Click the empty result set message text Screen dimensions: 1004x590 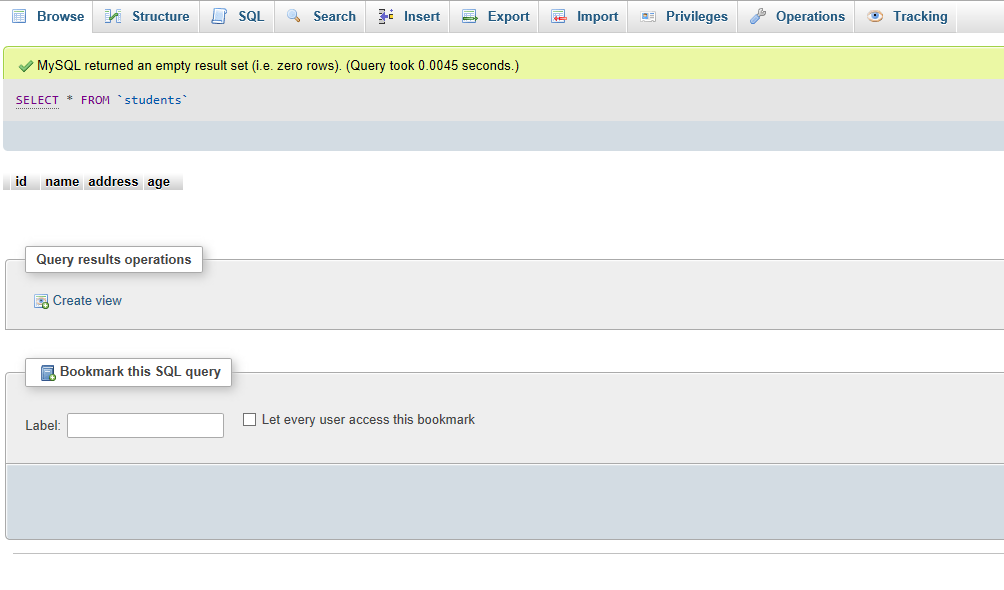click(278, 65)
